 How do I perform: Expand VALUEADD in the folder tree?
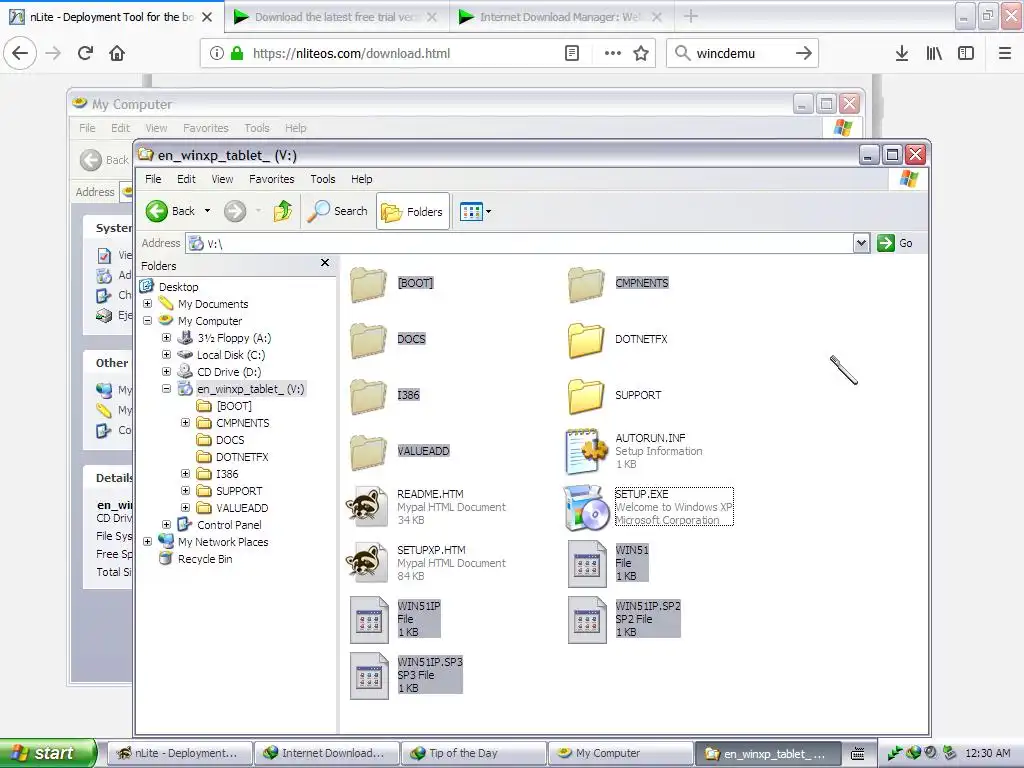pyautogui.click(x=185, y=507)
